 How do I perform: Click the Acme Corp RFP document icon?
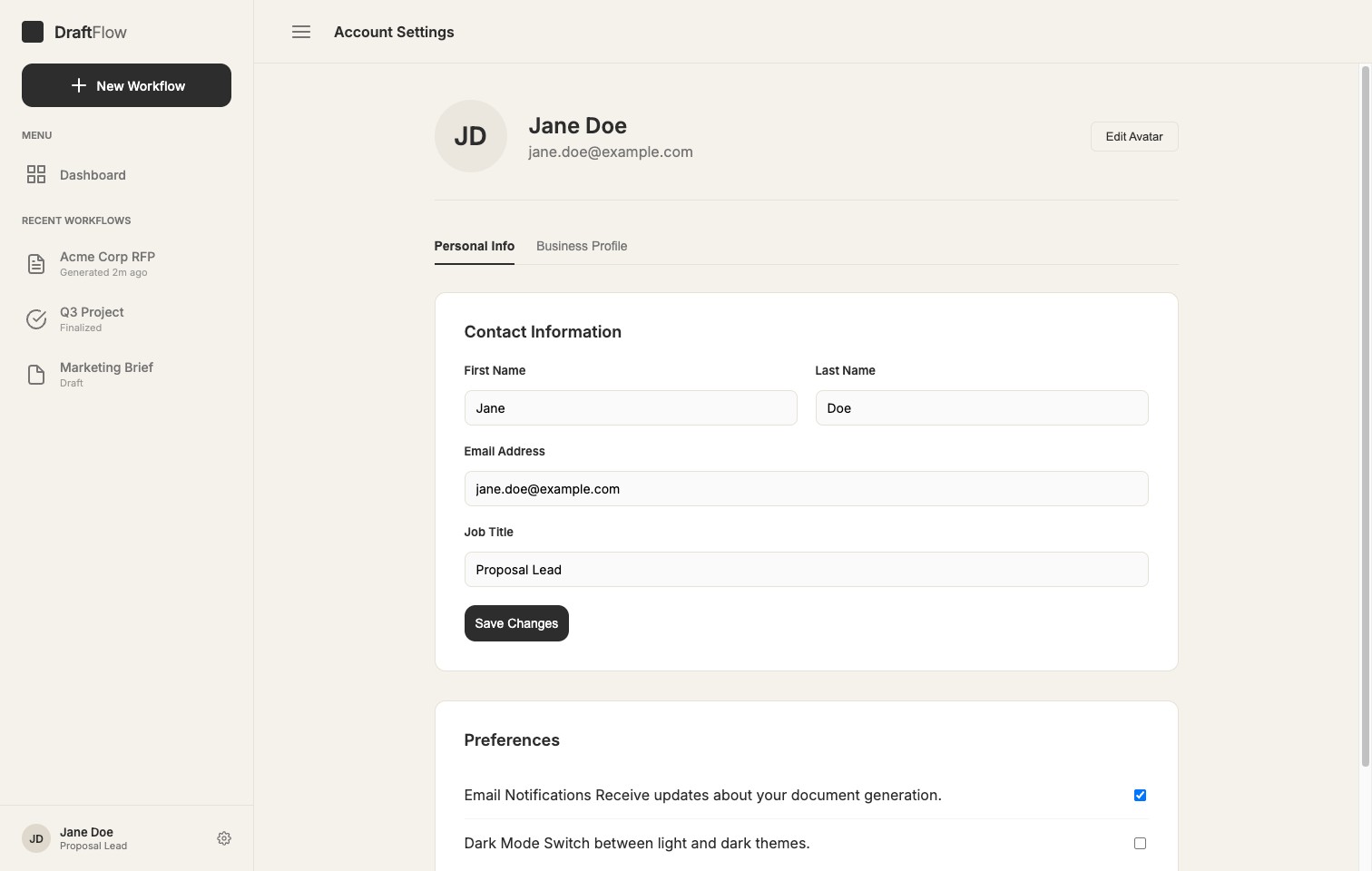[35, 263]
